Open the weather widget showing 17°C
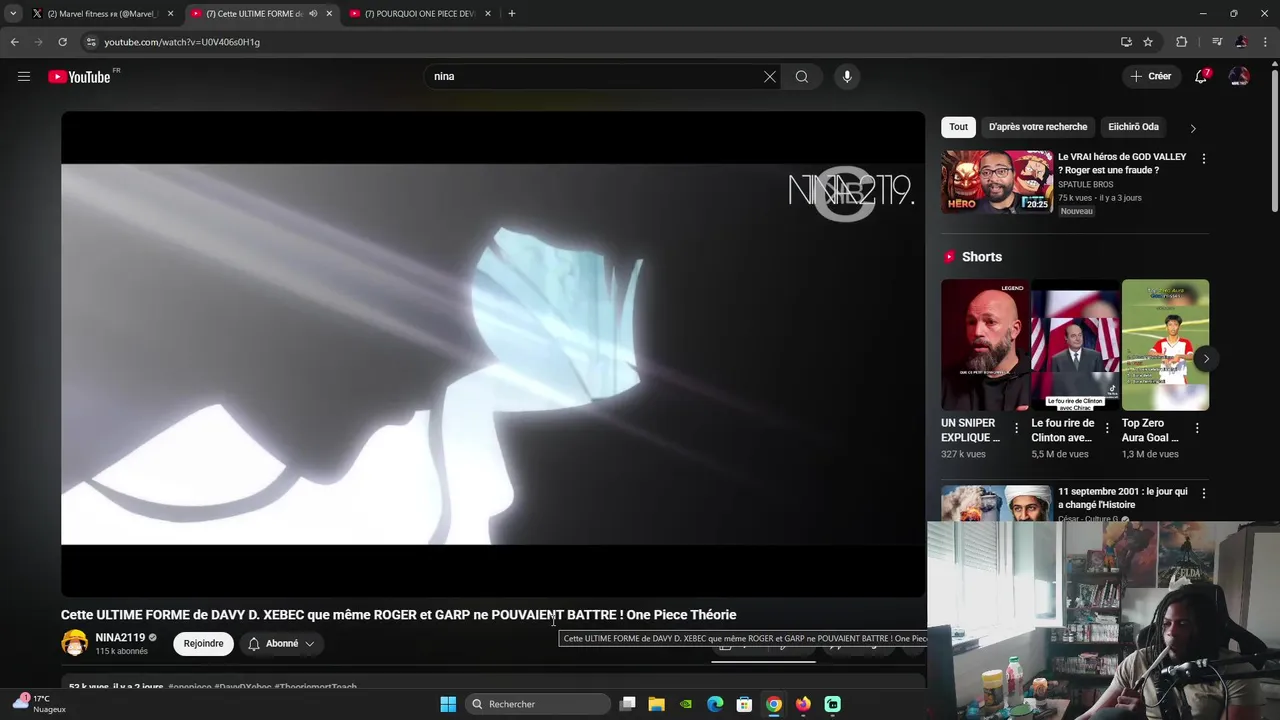Viewport: 1280px width, 720px height. pyautogui.click(x=40, y=703)
